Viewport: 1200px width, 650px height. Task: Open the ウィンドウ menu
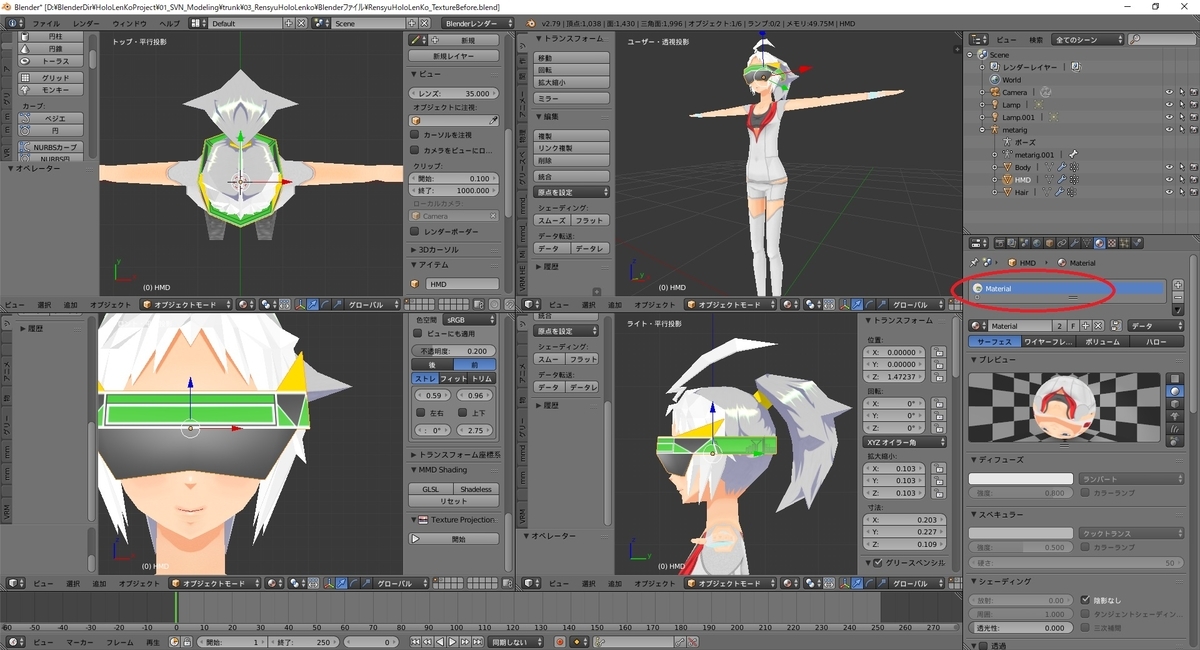(129, 22)
